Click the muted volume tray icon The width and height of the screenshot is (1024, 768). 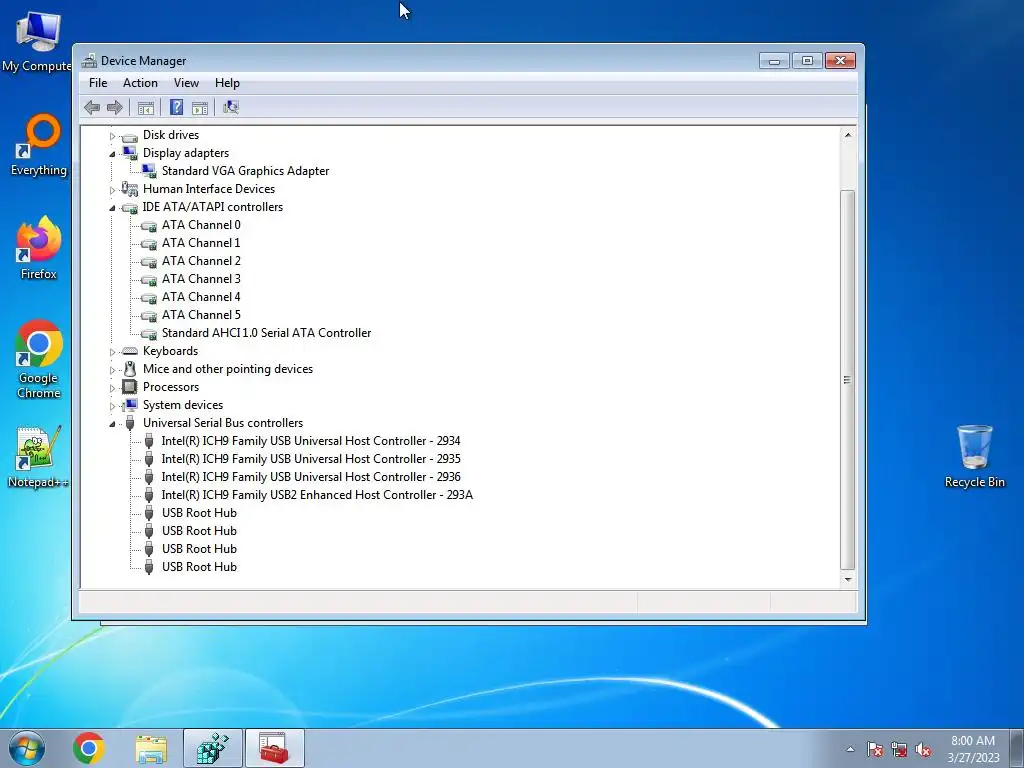point(923,750)
